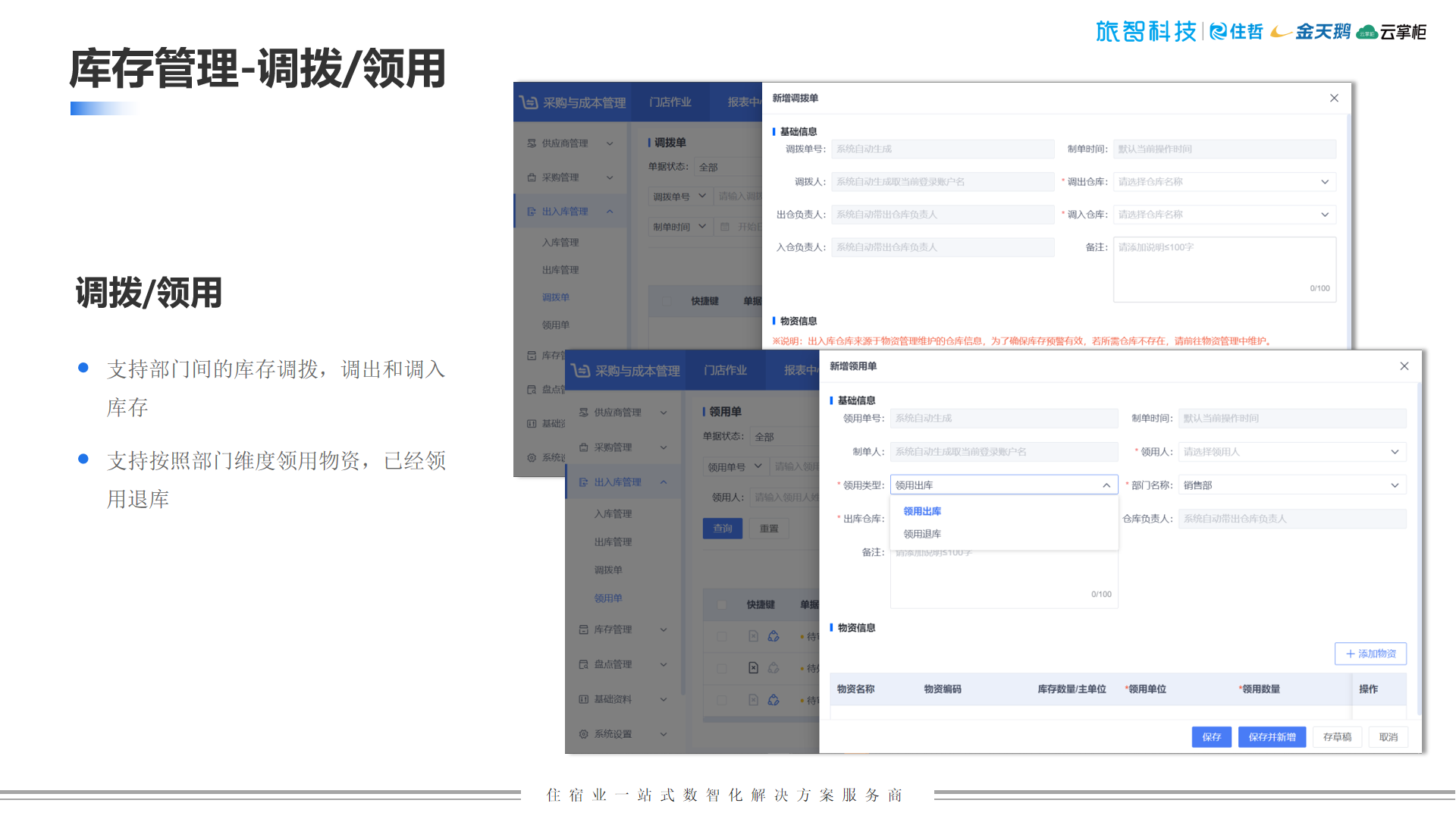Click the 备注 textarea in 新增调拨单 dialog
This screenshot has width=1456, height=819.
(x=1223, y=269)
